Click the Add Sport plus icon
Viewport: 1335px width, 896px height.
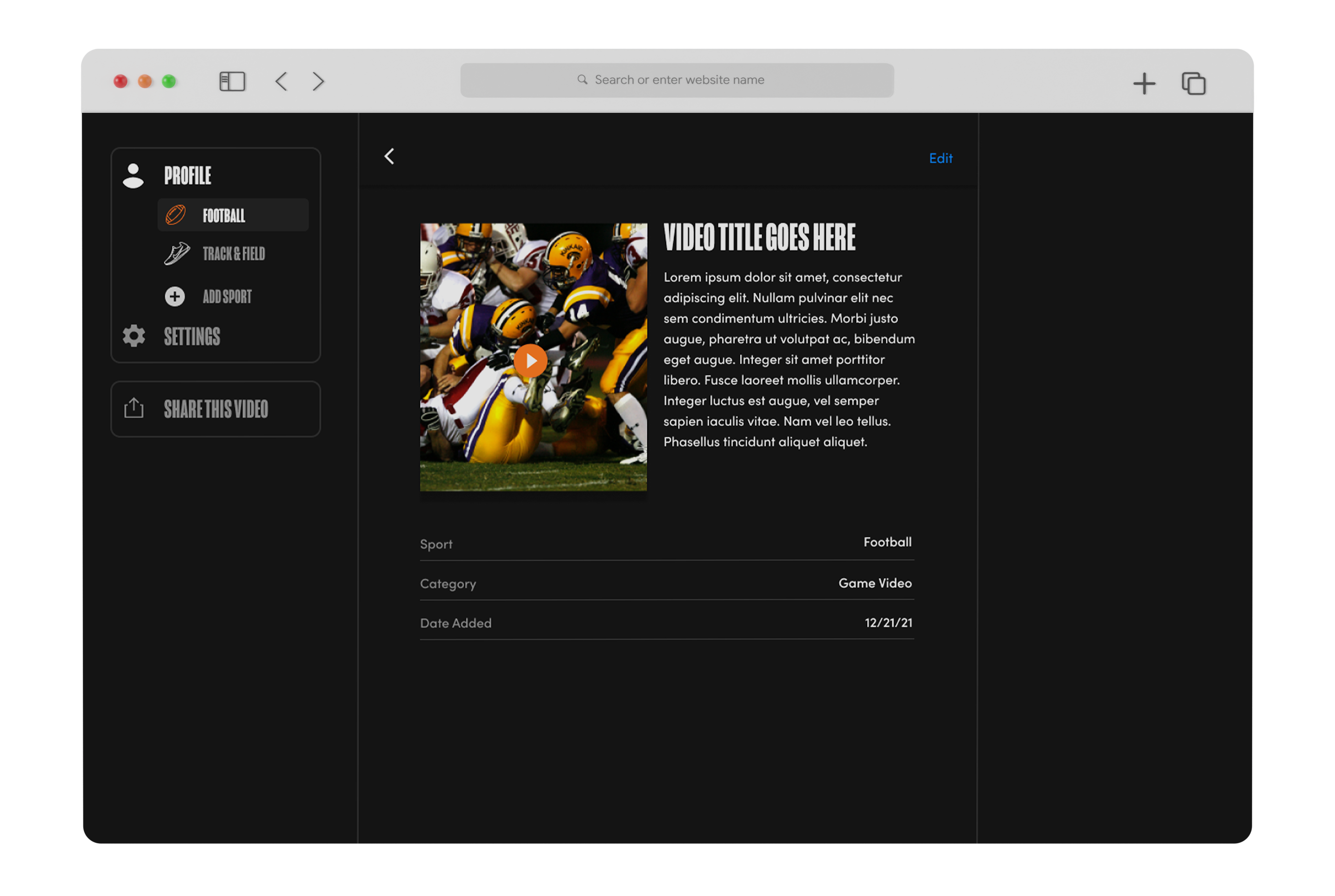(x=175, y=297)
